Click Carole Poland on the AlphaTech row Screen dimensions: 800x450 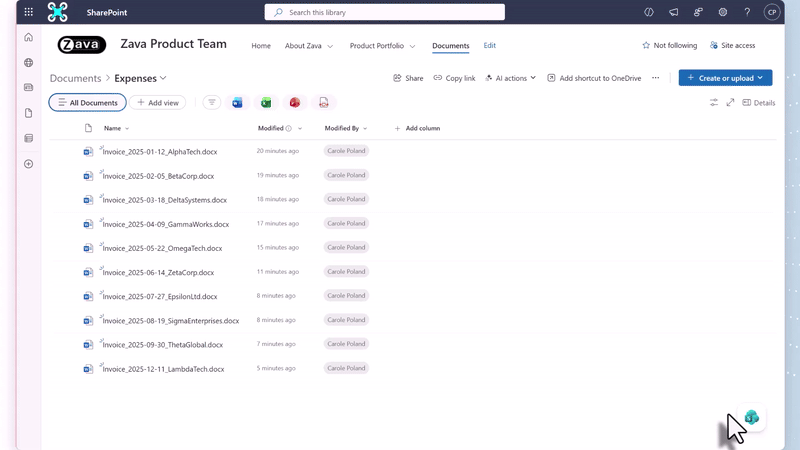pyautogui.click(x=346, y=151)
